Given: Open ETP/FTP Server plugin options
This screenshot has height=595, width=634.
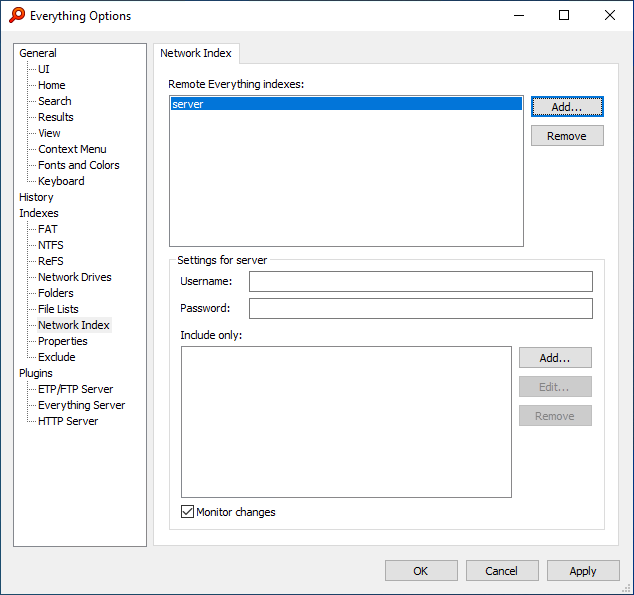Looking at the screenshot, I should pyautogui.click(x=76, y=389).
